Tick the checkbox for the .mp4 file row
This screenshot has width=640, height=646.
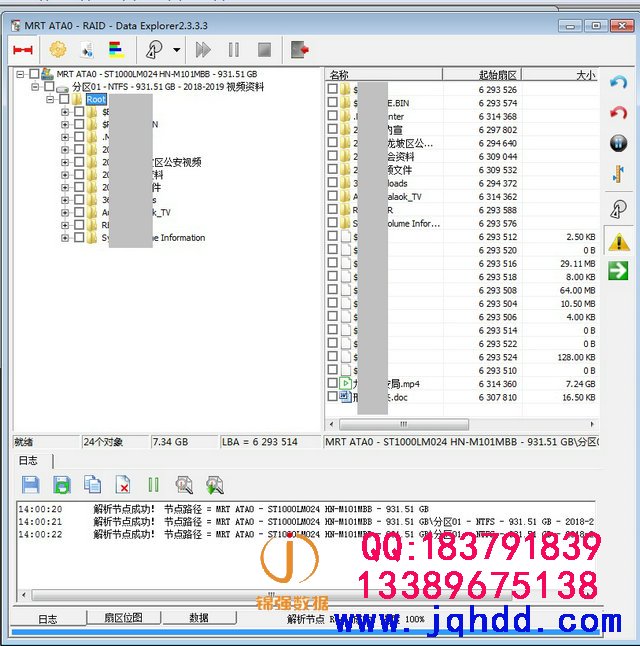[x=333, y=383]
